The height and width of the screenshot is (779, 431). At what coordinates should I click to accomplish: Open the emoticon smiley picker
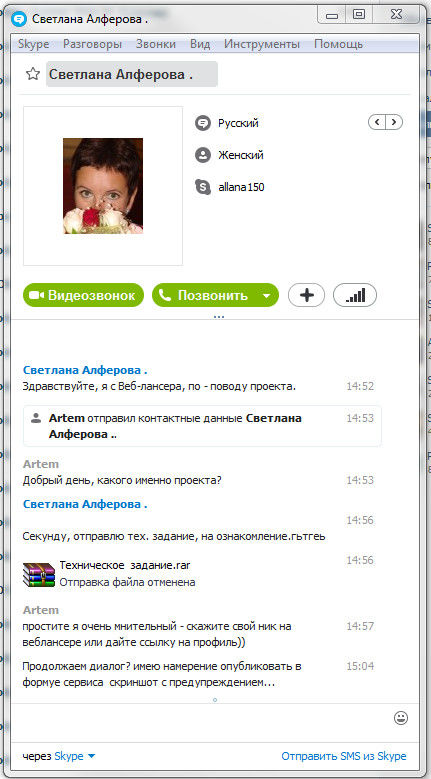pyautogui.click(x=401, y=717)
